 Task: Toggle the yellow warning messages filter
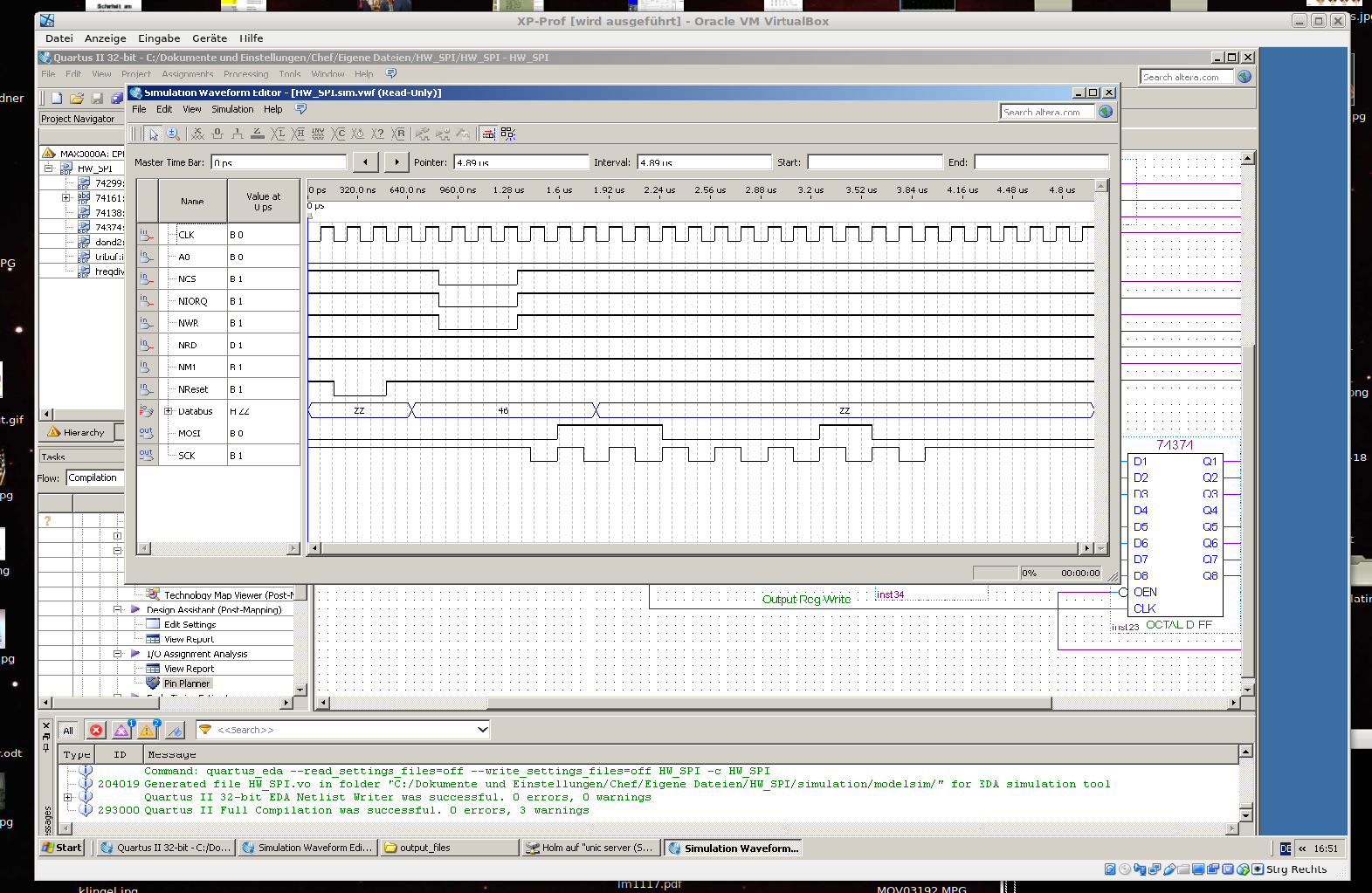(148, 731)
